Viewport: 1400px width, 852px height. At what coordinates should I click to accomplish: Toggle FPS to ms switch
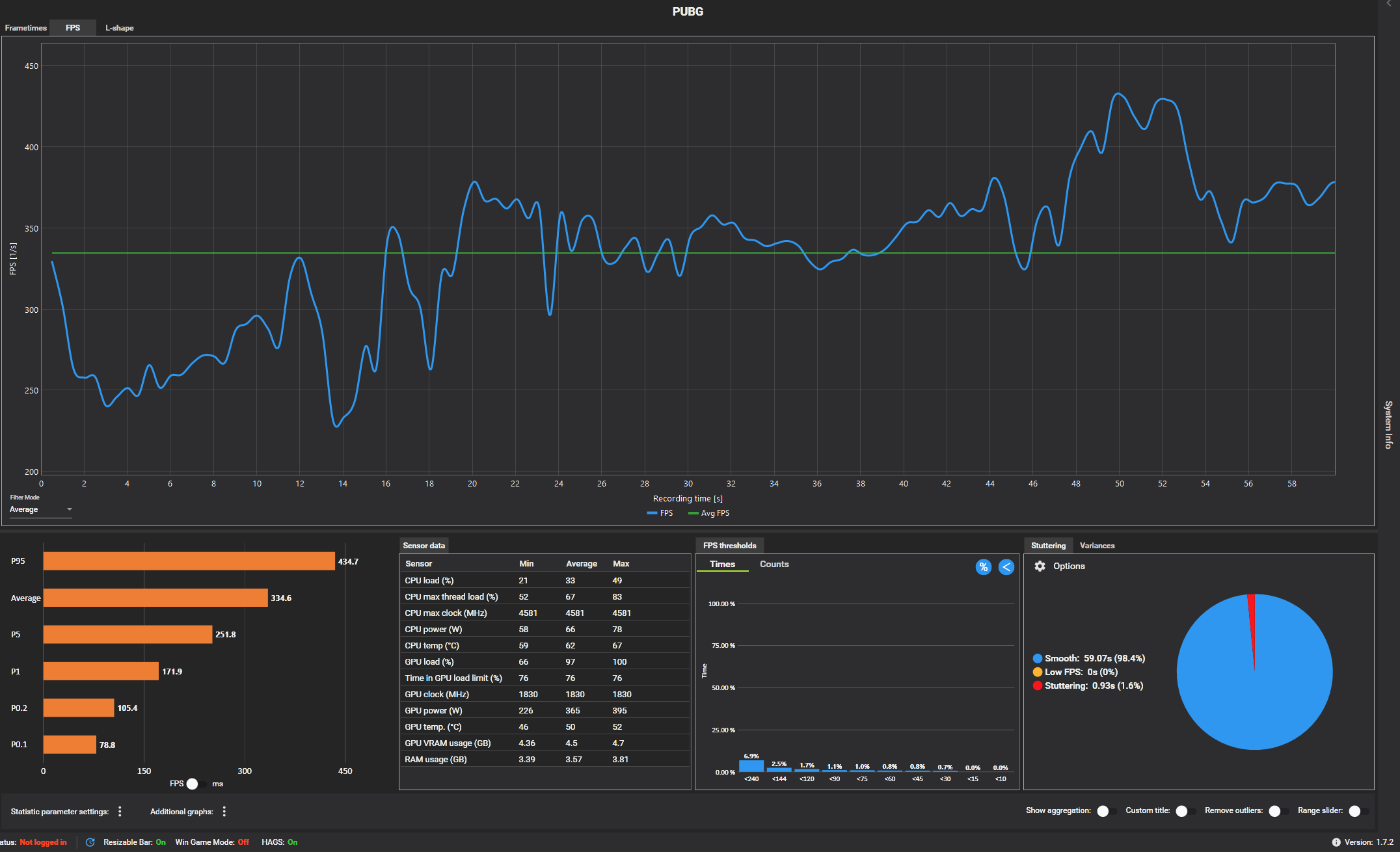point(196,784)
